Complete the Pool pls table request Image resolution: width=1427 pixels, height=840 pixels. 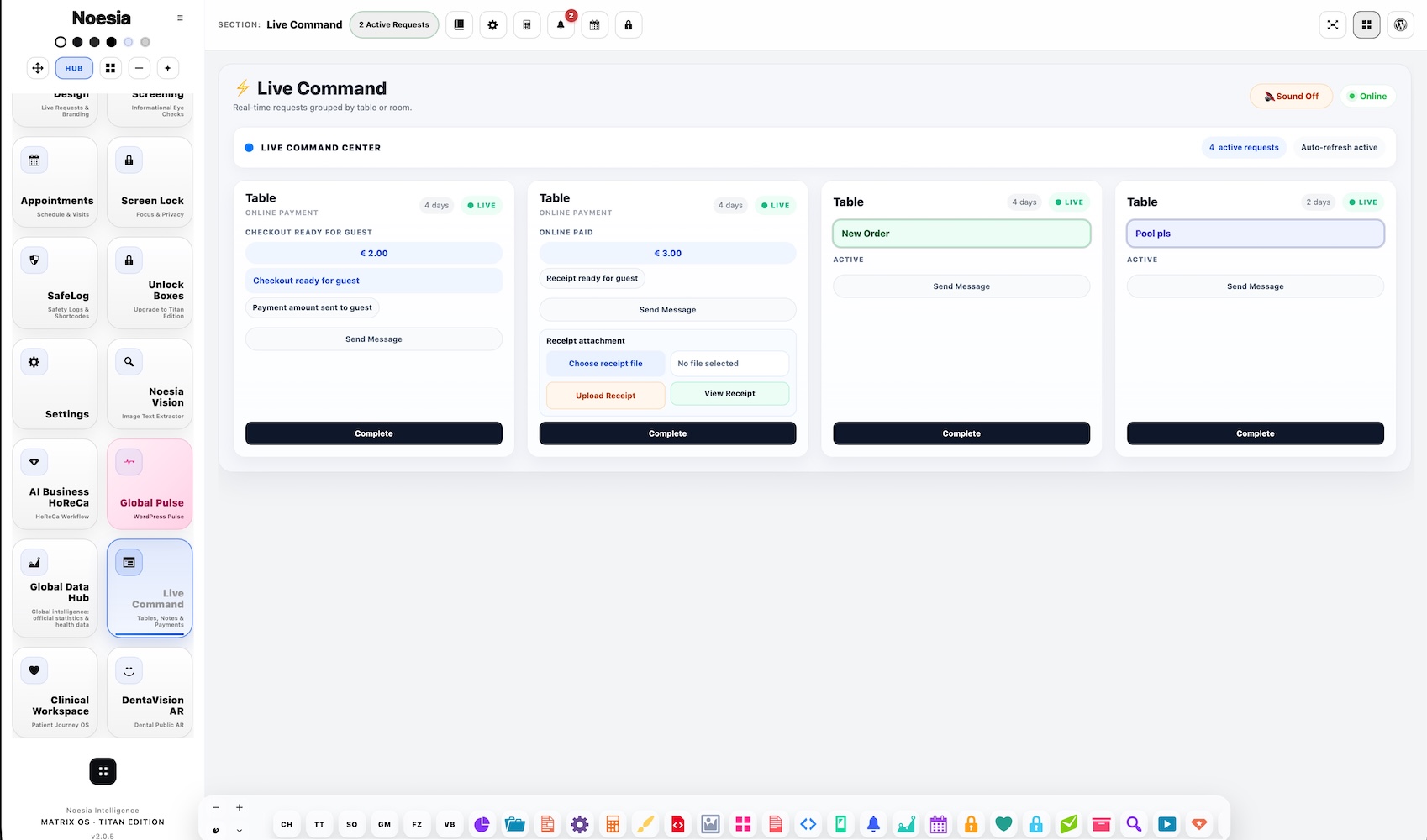pyautogui.click(x=1255, y=433)
